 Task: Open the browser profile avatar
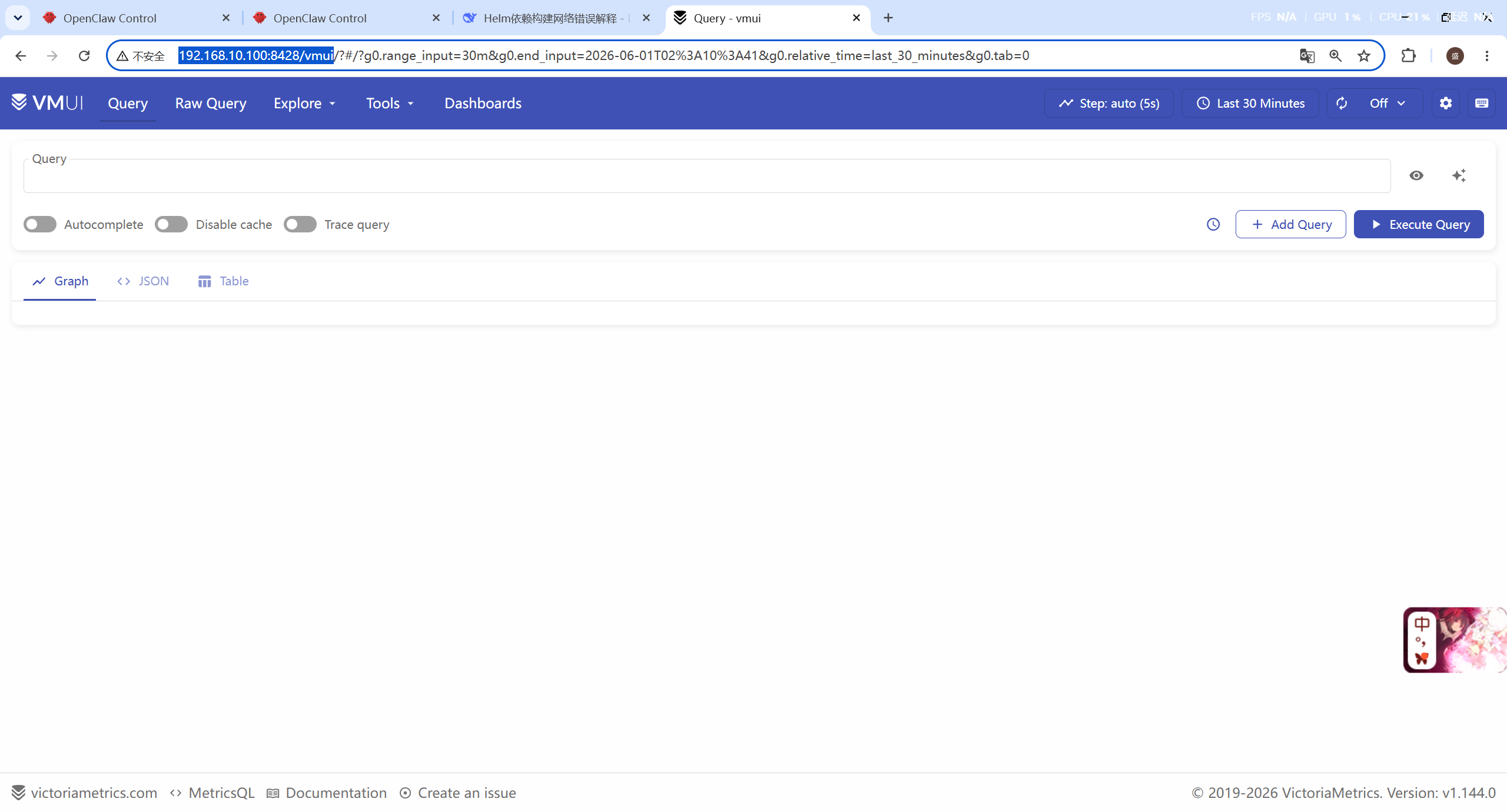coord(1455,56)
